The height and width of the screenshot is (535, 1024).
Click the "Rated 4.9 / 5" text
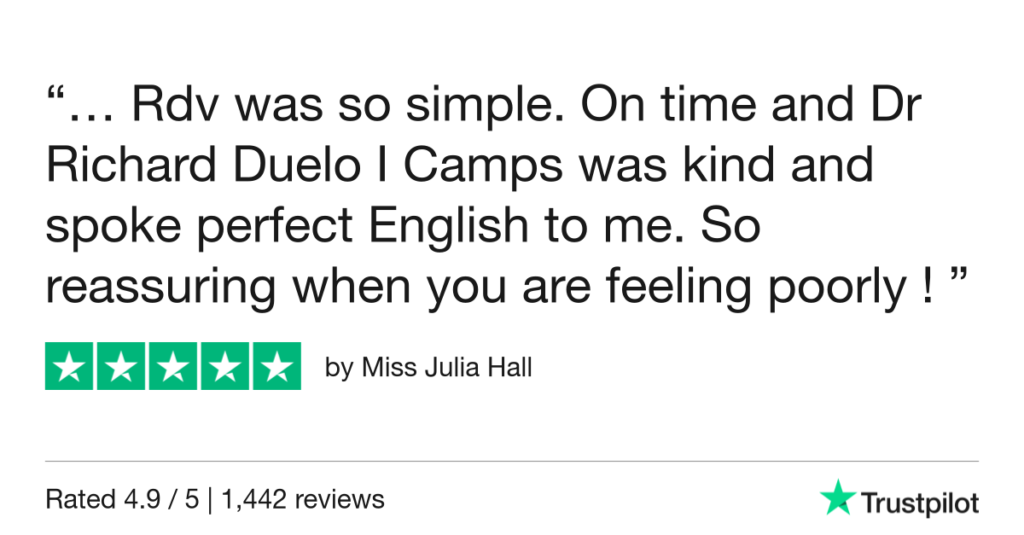click(120, 498)
